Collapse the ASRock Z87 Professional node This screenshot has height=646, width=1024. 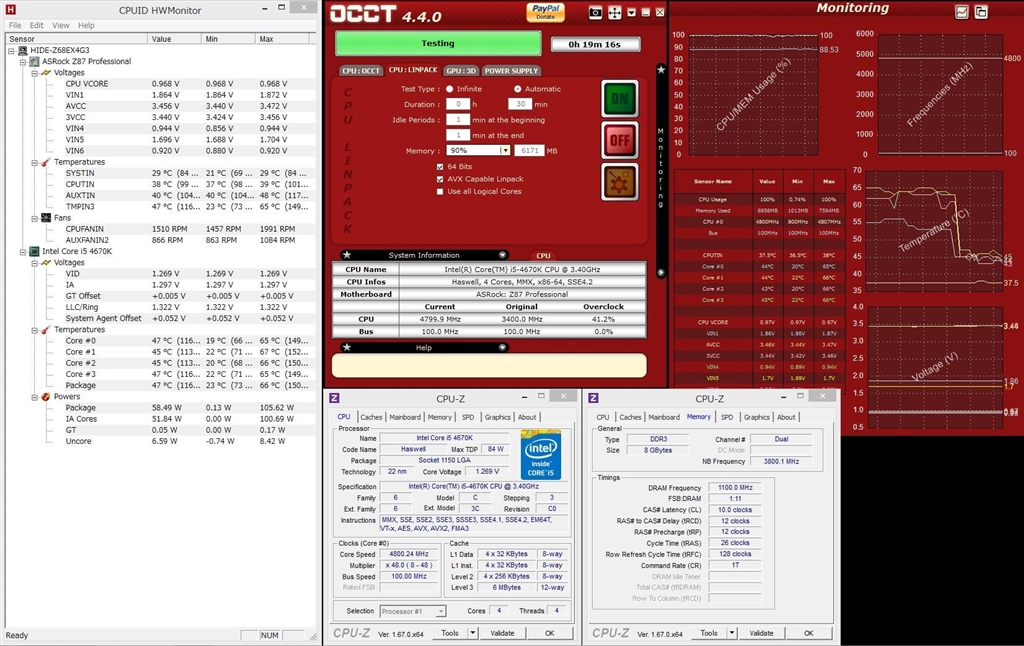23,61
